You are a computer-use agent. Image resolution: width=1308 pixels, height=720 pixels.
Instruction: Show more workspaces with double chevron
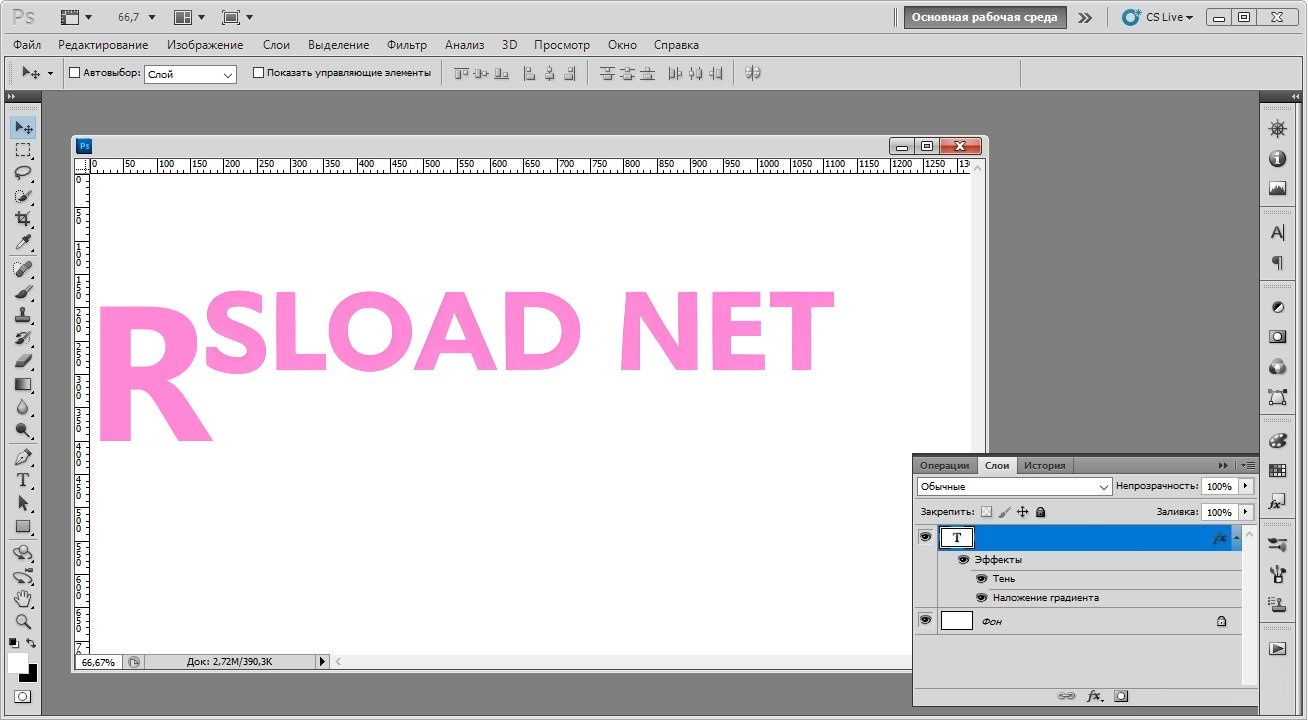tap(1085, 18)
